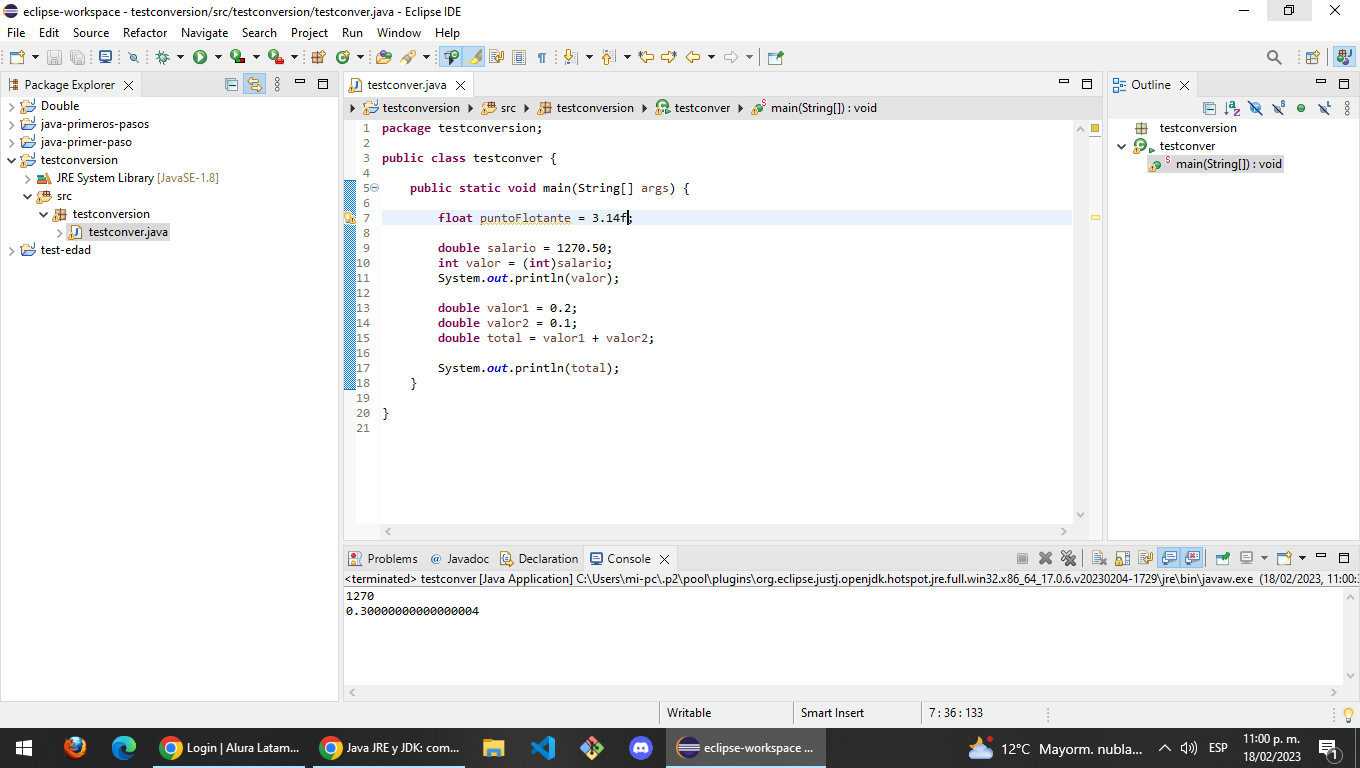Image resolution: width=1360 pixels, height=768 pixels.
Task: Click the New Java Package icon
Action: click(318, 57)
